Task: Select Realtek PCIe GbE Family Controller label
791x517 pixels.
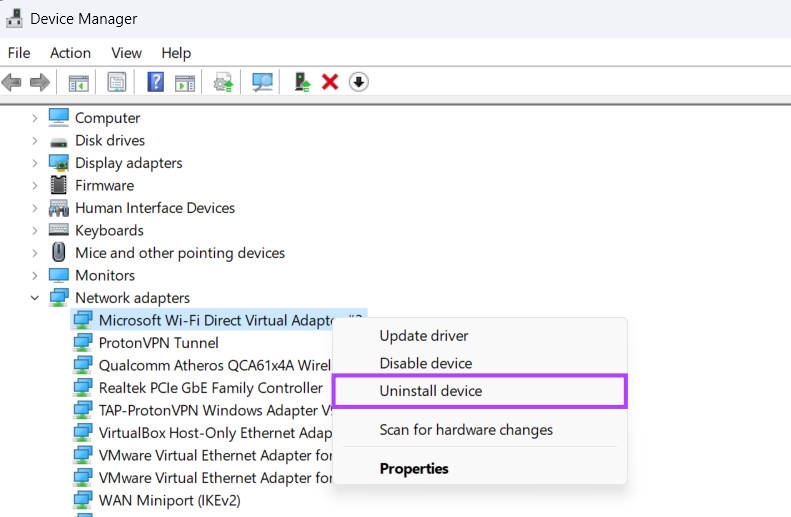Action: click(210, 388)
